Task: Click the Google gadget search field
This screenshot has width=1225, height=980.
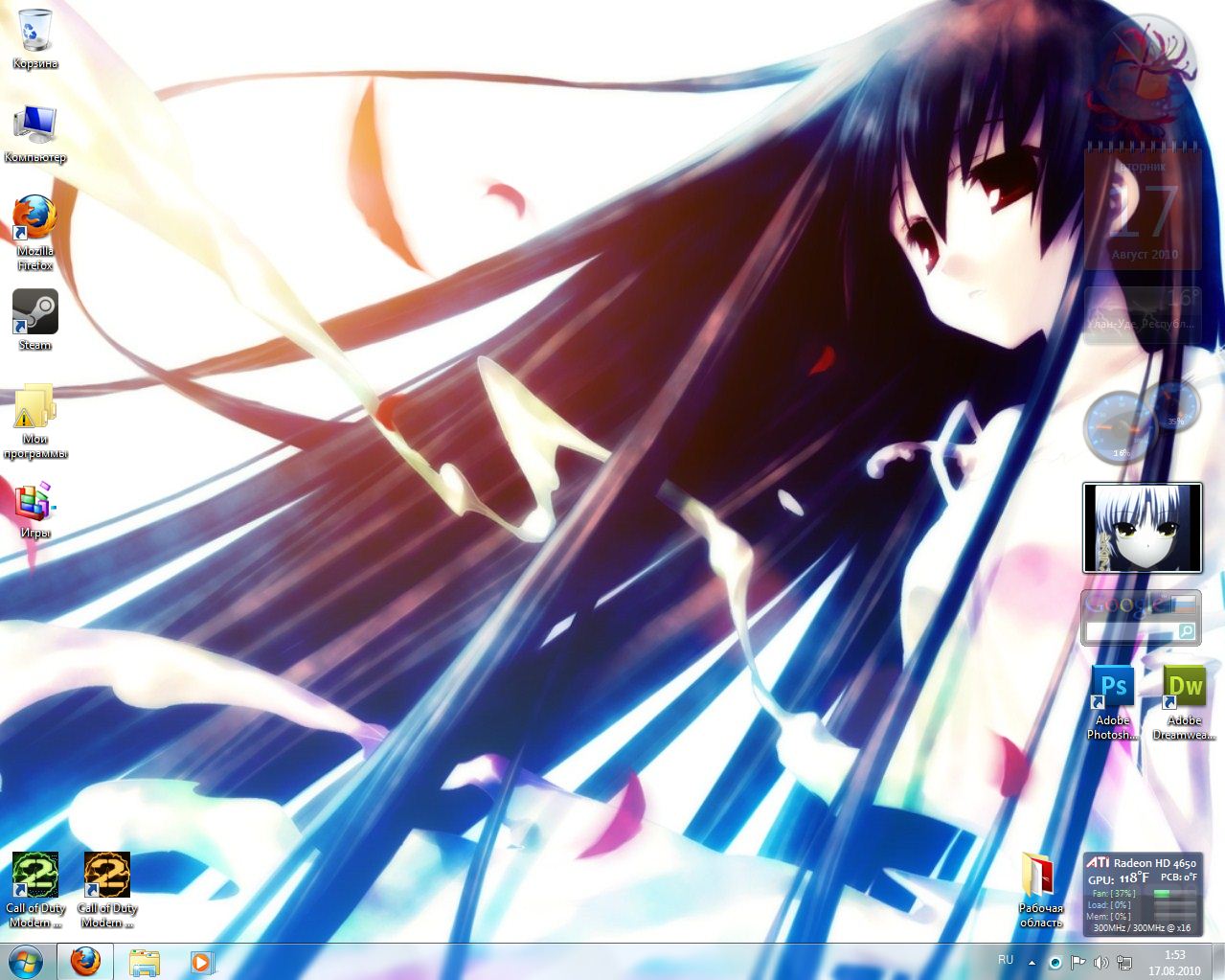Action: (1130, 631)
